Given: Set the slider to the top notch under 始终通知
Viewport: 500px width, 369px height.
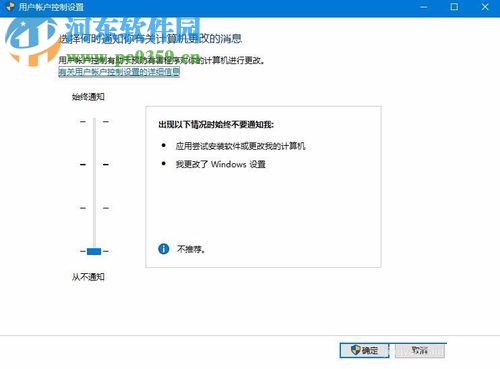Looking at the screenshot, I should click(94, 122).
